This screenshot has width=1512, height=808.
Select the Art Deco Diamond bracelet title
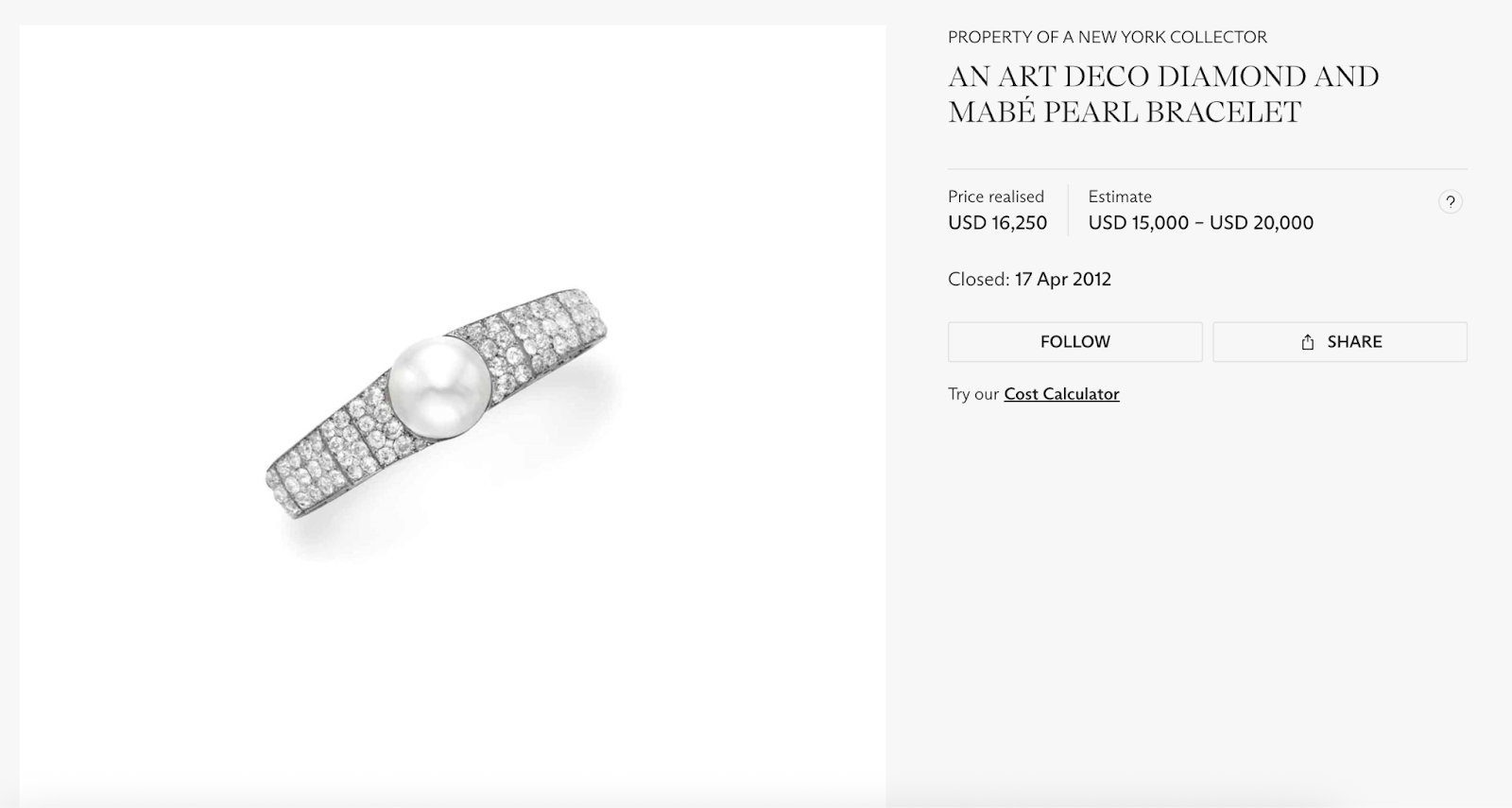click(1163, 94)
